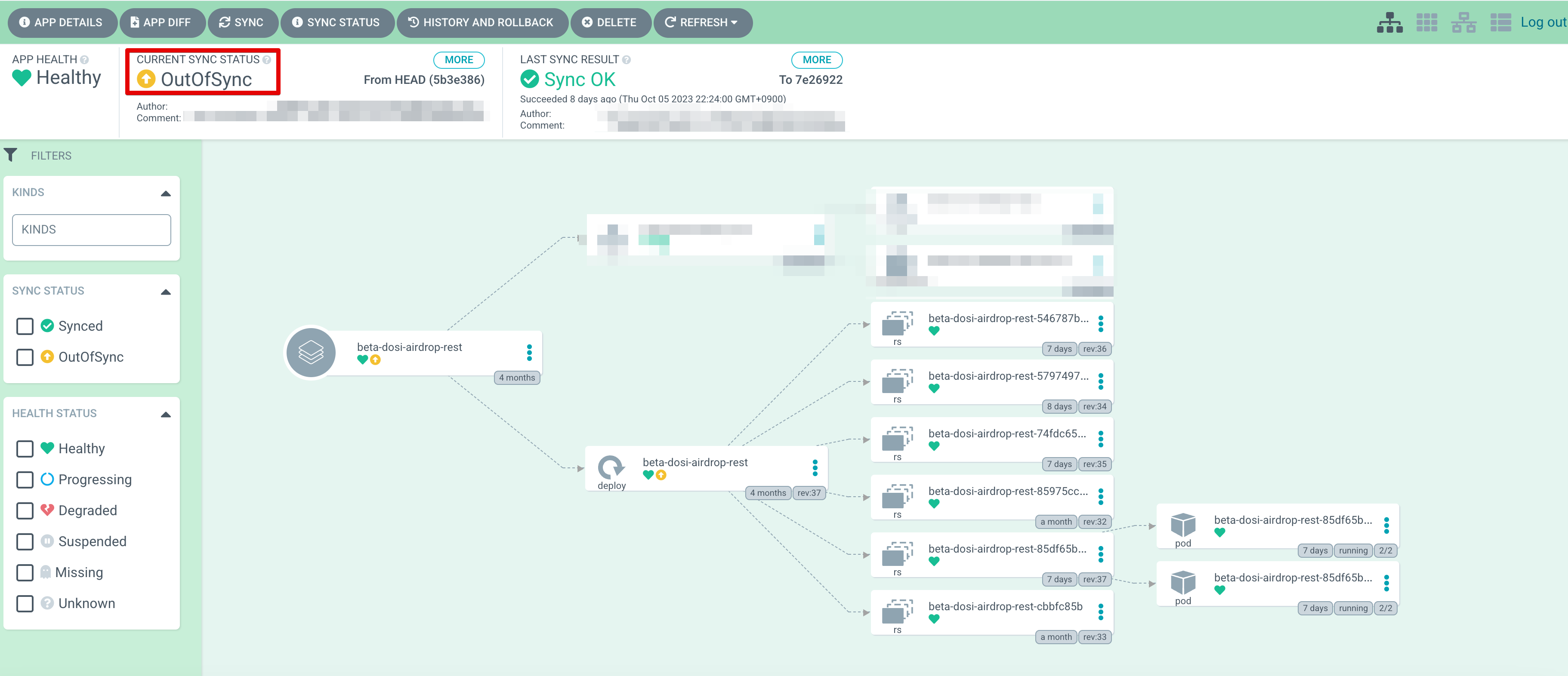Select the beta-dosi-airdrop-rest-cbbfc85b node name

pyautogui.click(x=1006, y=606)
